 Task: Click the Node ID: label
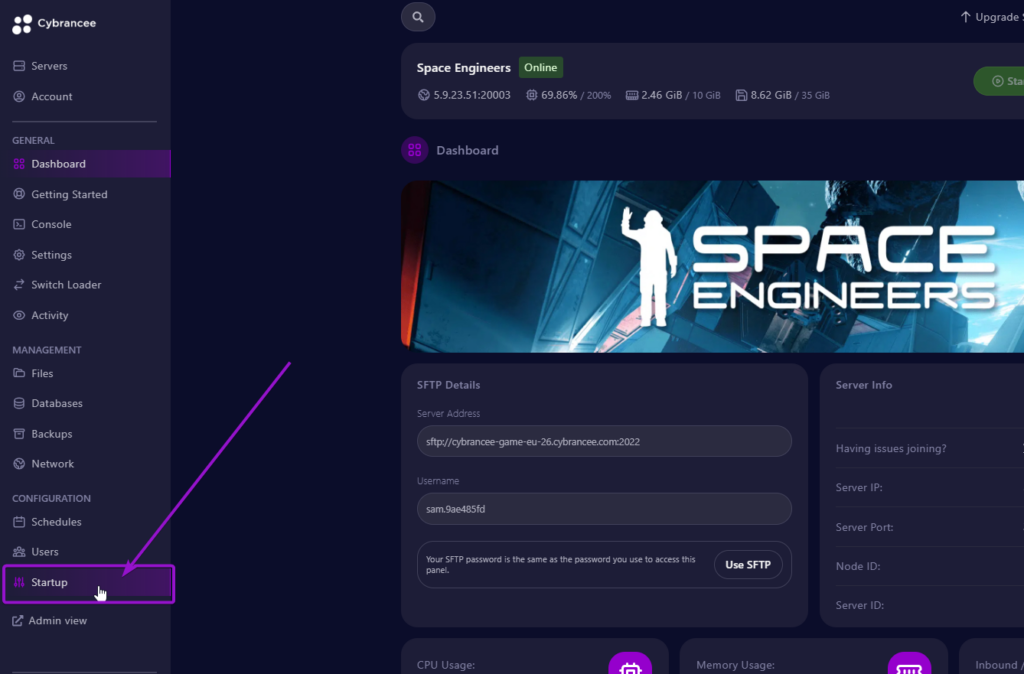point(857,566)
